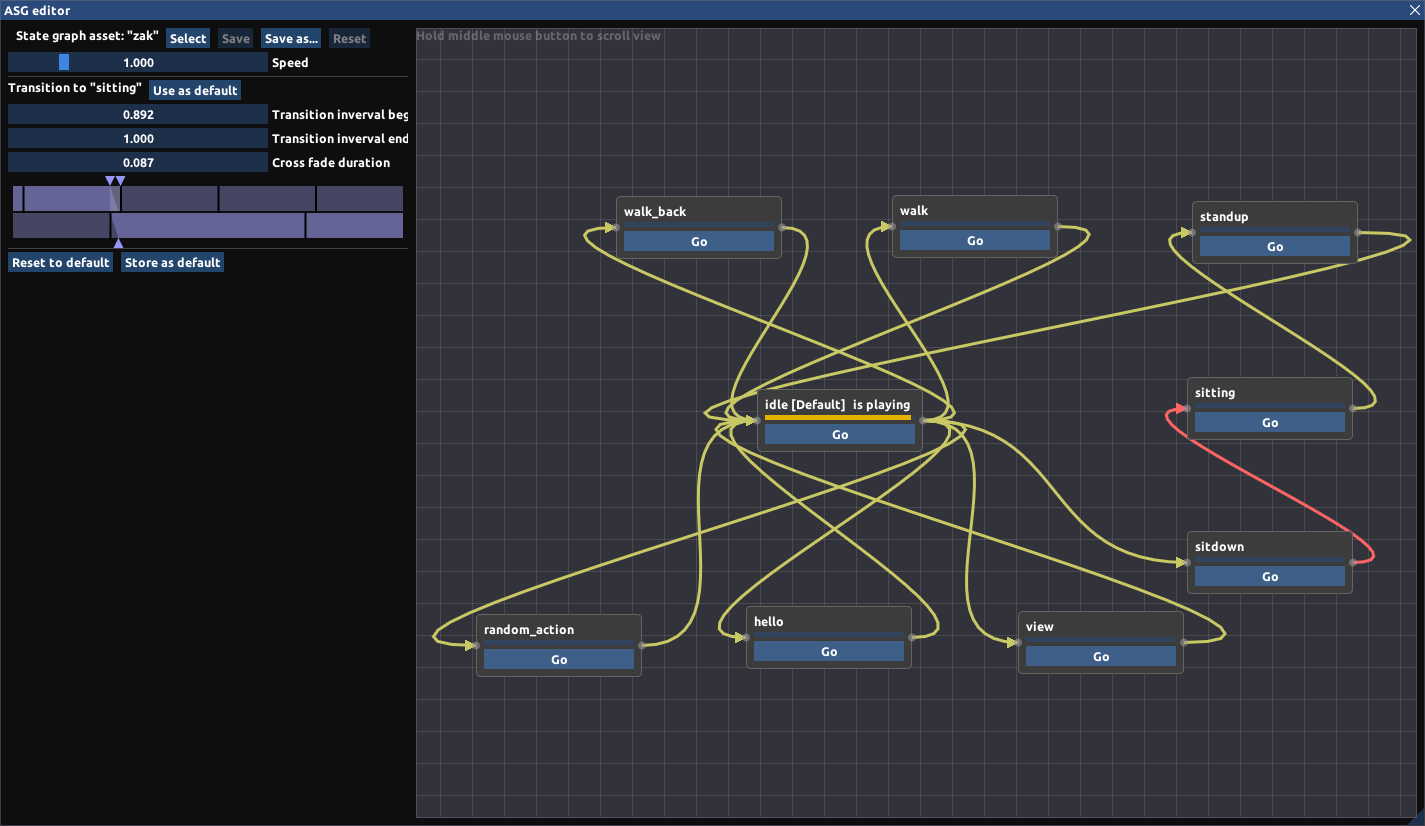This screenshot has width=1425, height=826.
Task: Click the orange playing progress bar on idle
Action: click(838, 417)
